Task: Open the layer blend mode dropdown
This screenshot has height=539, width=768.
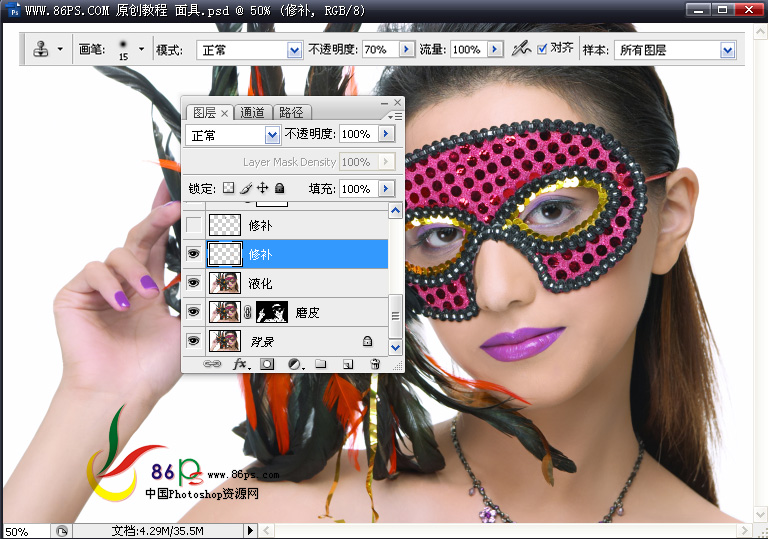Action: (x=272, y=134)
